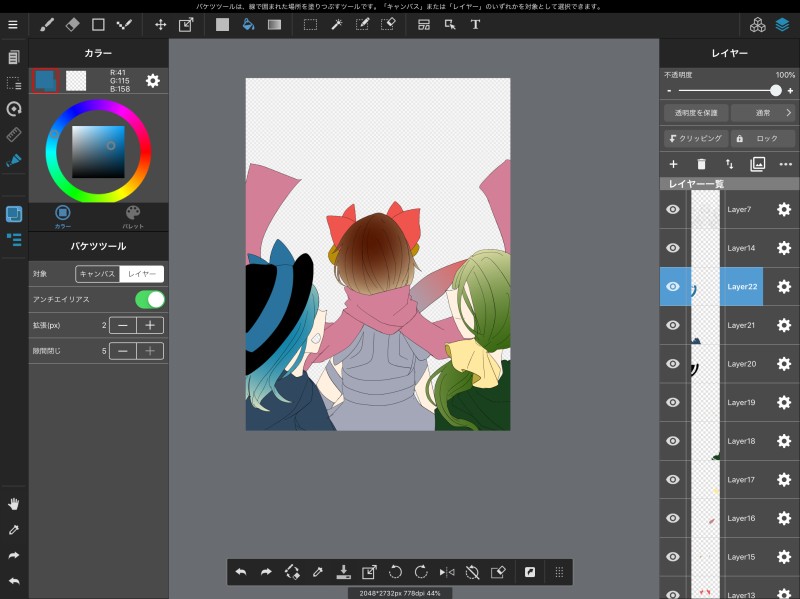This screenshot has width=800, height=599.
Task: Hide Layer21 using its eye icon
Action: 673,325
